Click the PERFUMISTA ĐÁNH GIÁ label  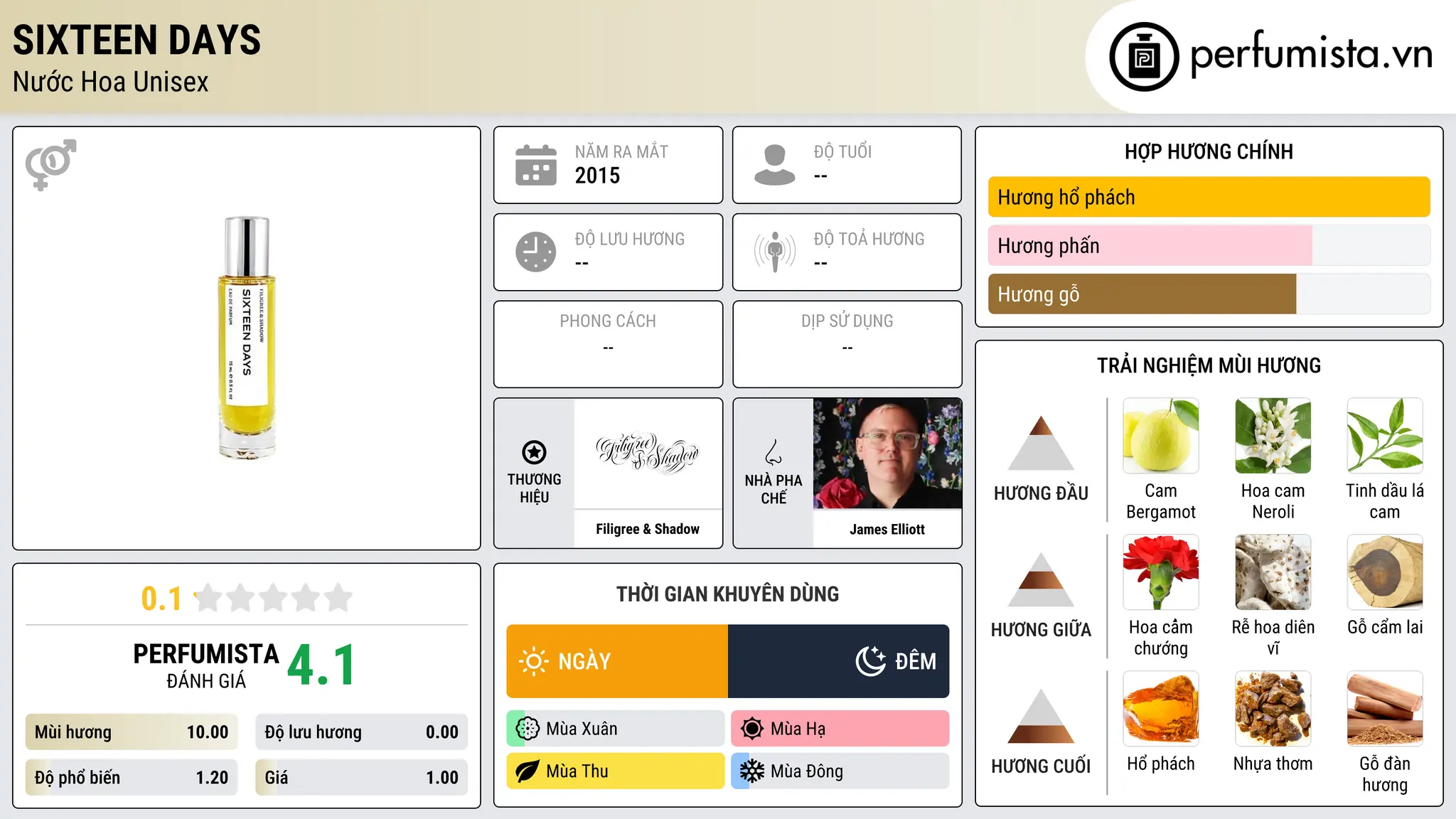click(206, 665)
